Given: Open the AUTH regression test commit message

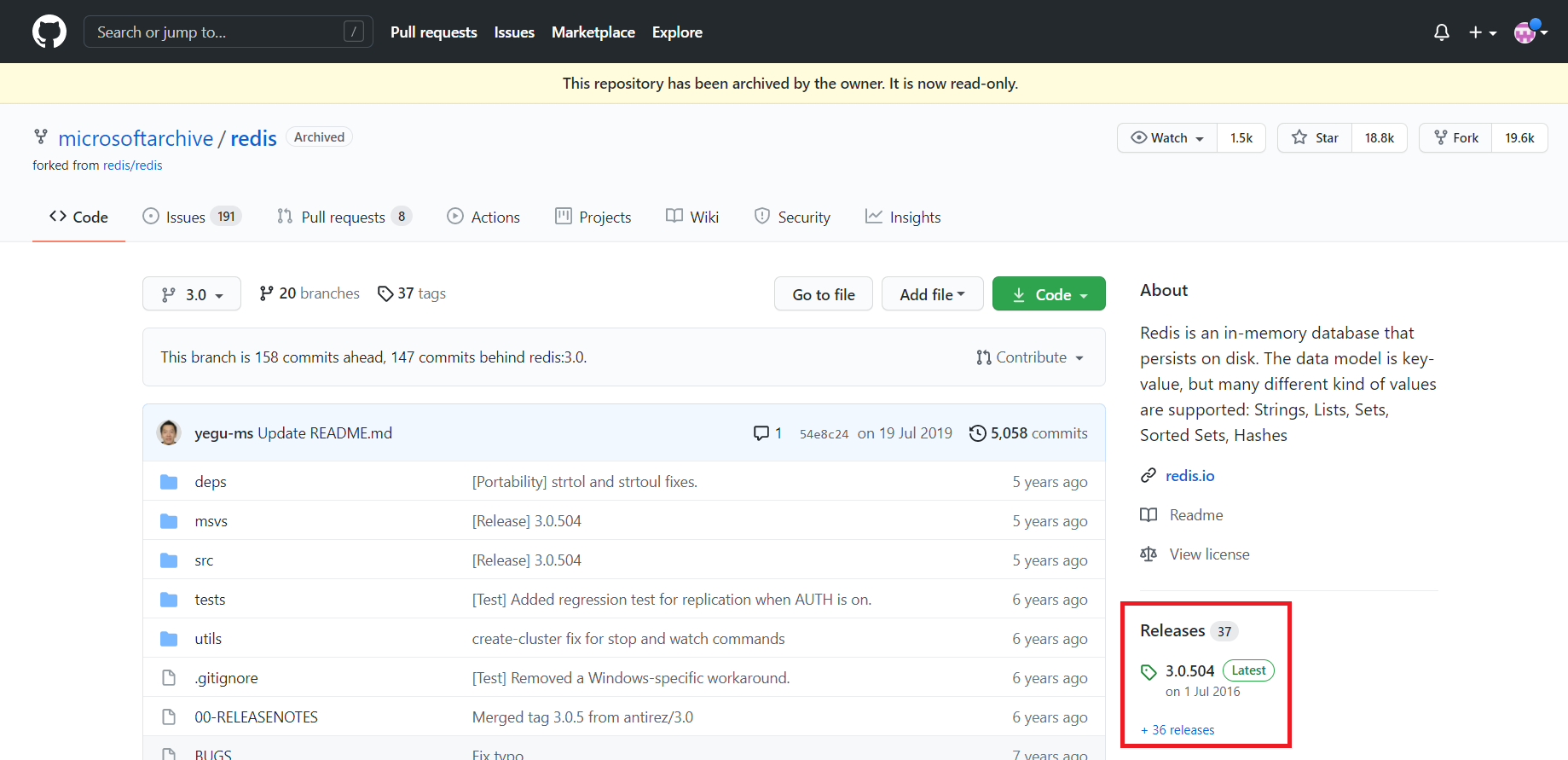Looking at the screenshot, I should point(672,600).
